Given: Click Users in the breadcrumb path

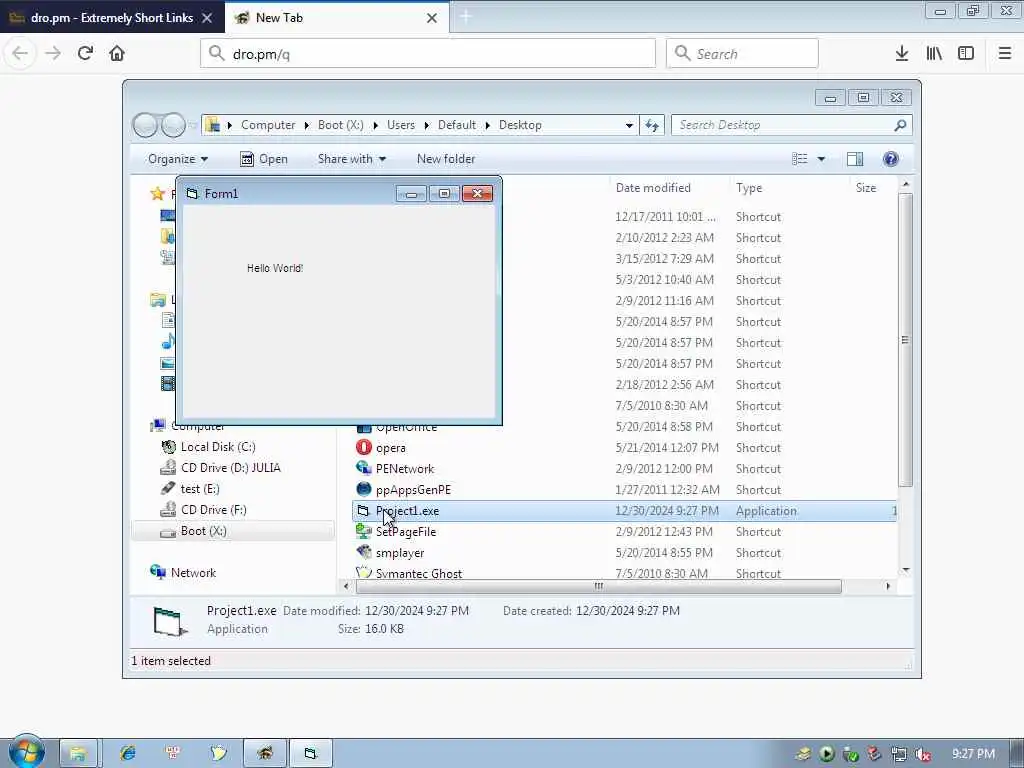Looking at the screenshot, I should click(401, 125).
